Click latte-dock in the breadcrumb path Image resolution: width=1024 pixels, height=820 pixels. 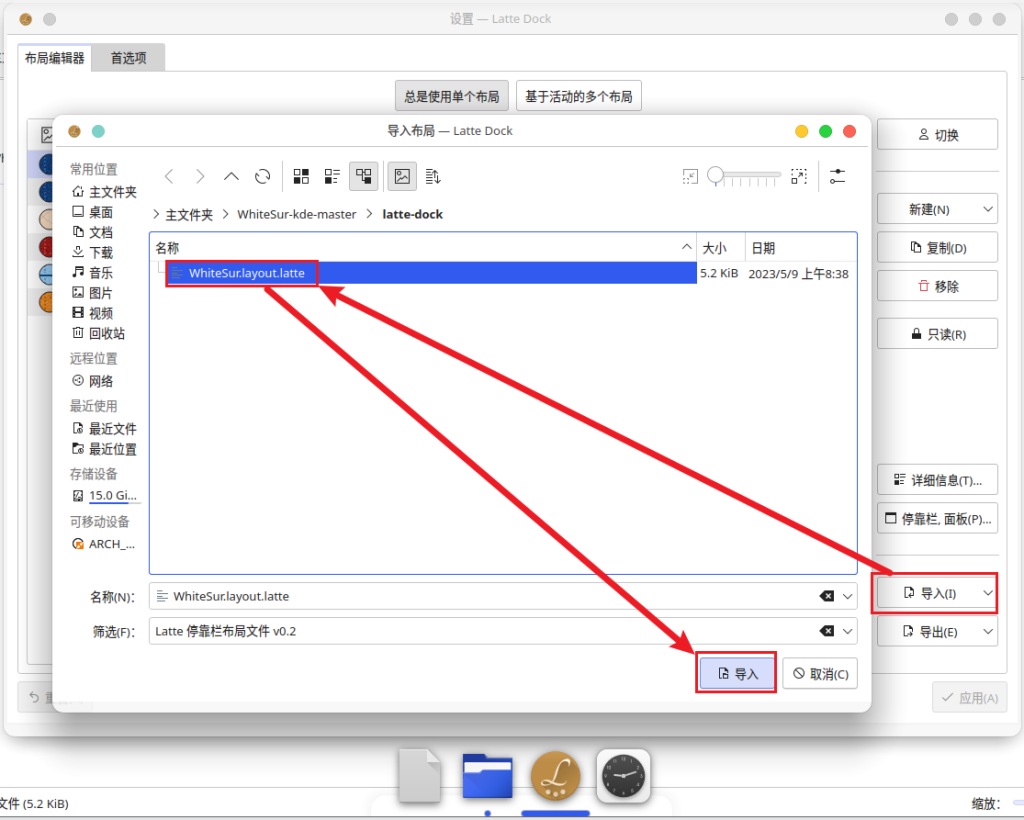click(413, 214)
